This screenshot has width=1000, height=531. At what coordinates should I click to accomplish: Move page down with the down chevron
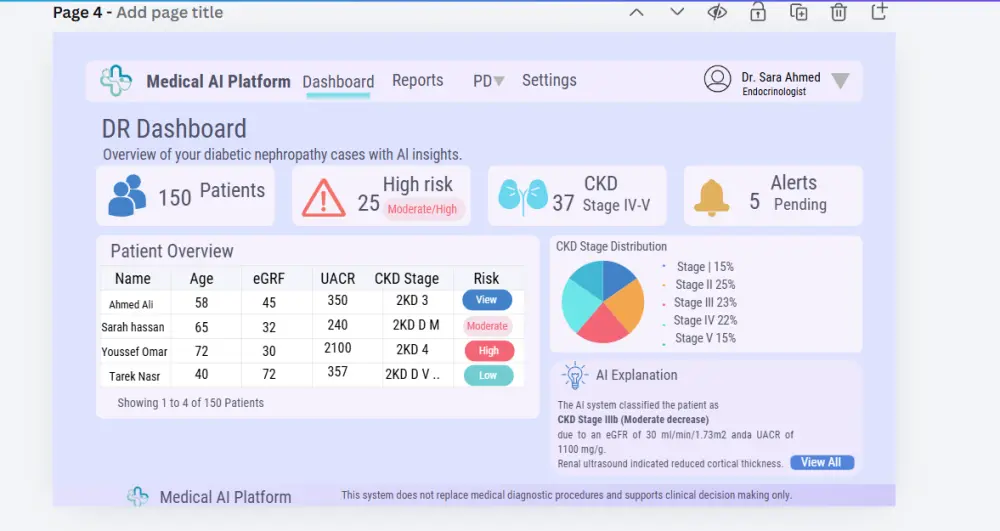click(677, 12)
